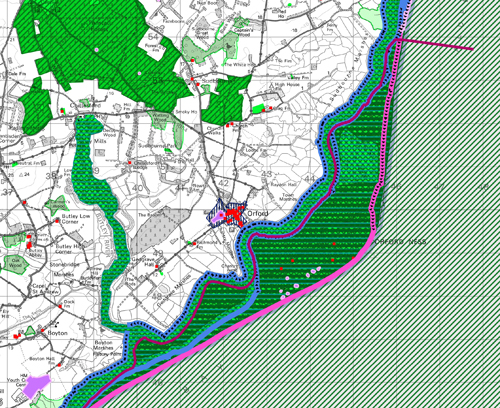
Task: Click the ORFORD NESS label
Action: tap(400, 242)
